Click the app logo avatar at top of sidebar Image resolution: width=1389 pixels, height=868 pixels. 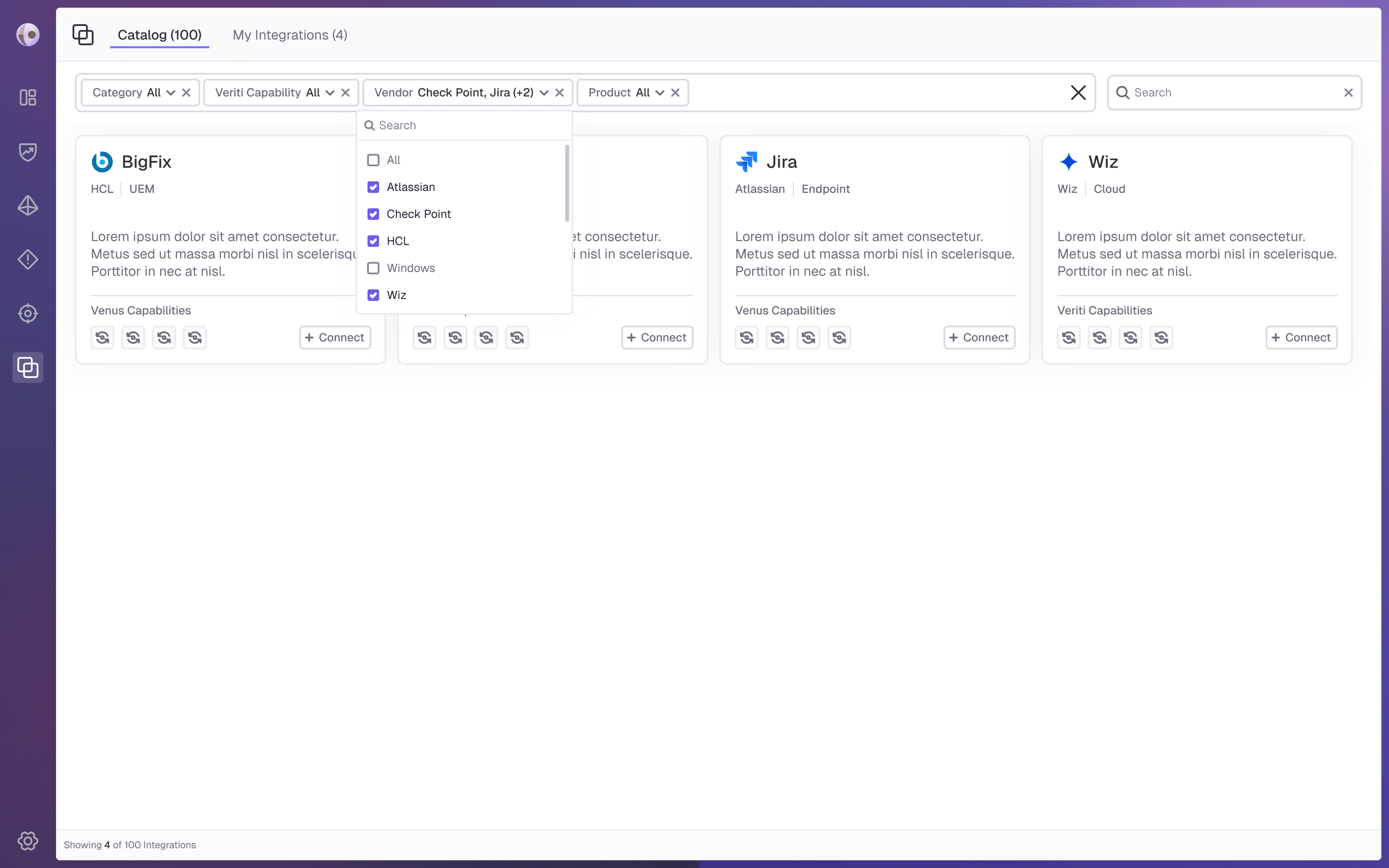[27, 34]
